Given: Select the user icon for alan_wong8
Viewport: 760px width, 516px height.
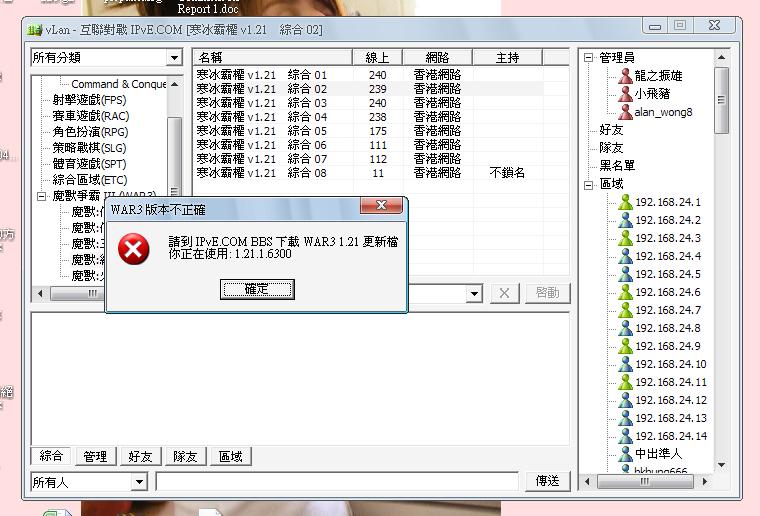Looking at the screenshot, I should 625,112.
